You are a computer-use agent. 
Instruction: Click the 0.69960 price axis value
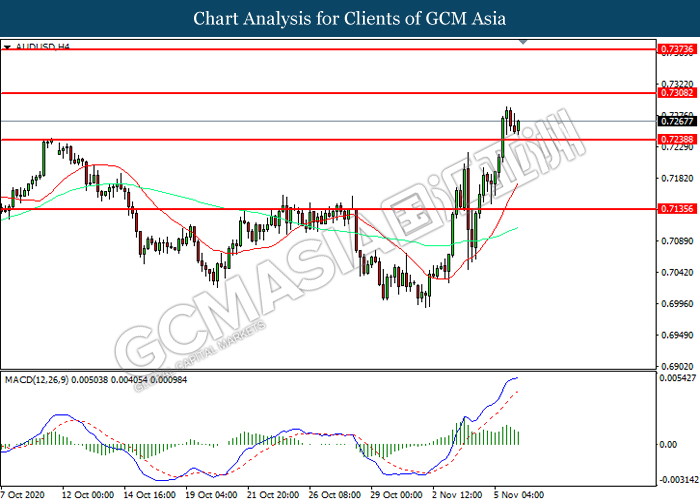[677, 304]
